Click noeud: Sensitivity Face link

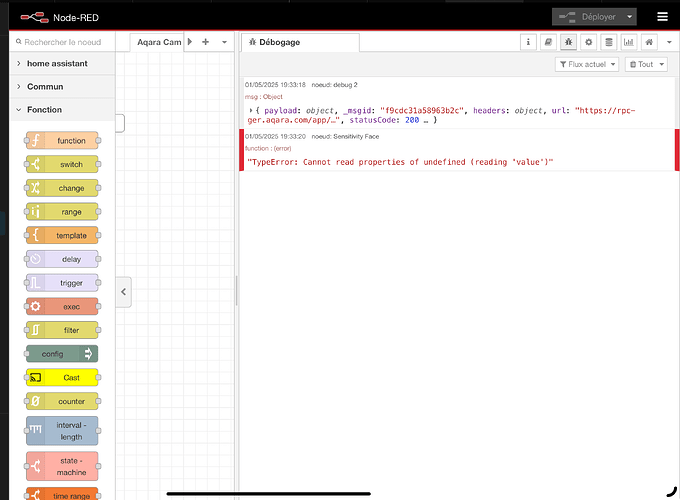tap(345, 136)
